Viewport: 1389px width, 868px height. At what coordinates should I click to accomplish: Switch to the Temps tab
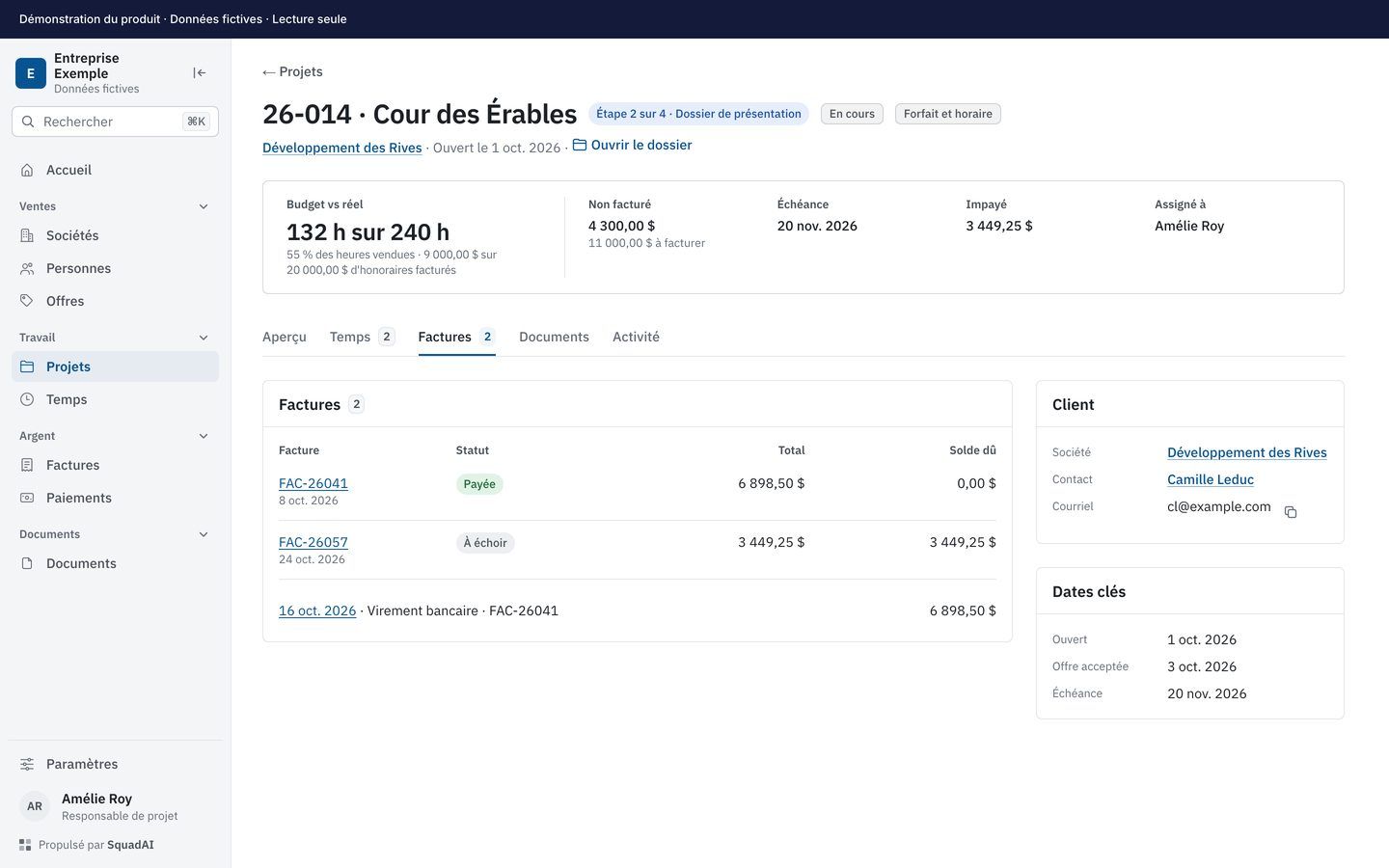[363, 337]
